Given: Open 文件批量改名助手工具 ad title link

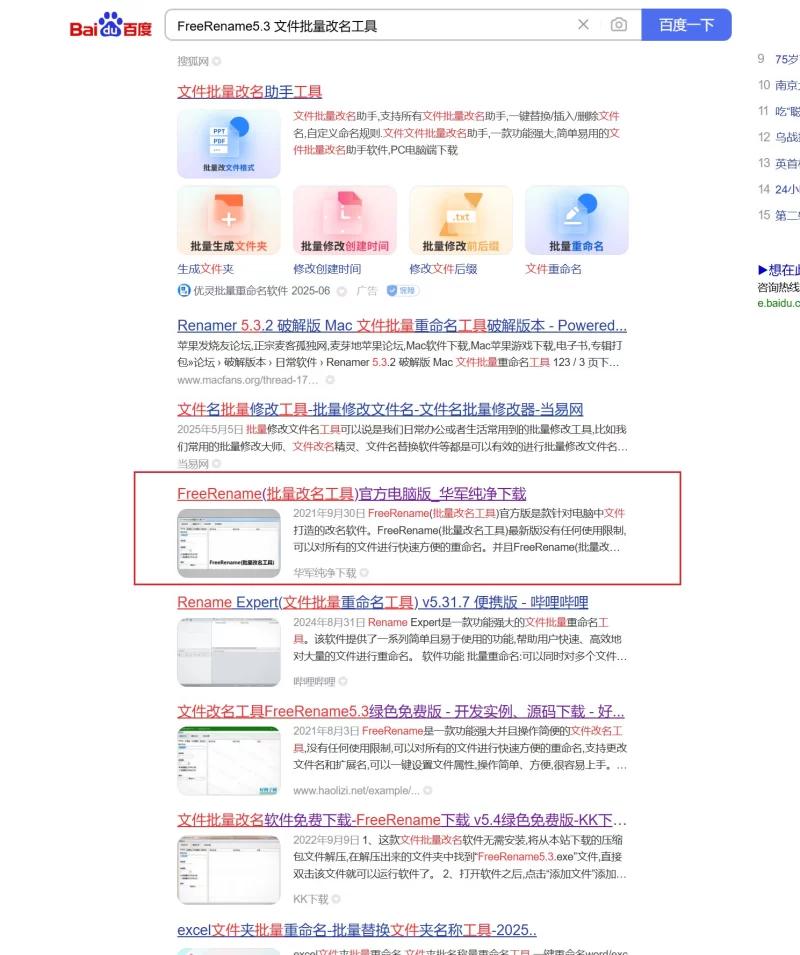Looking at the screenshot, I should pyautogui.click(x=250, y=91).
